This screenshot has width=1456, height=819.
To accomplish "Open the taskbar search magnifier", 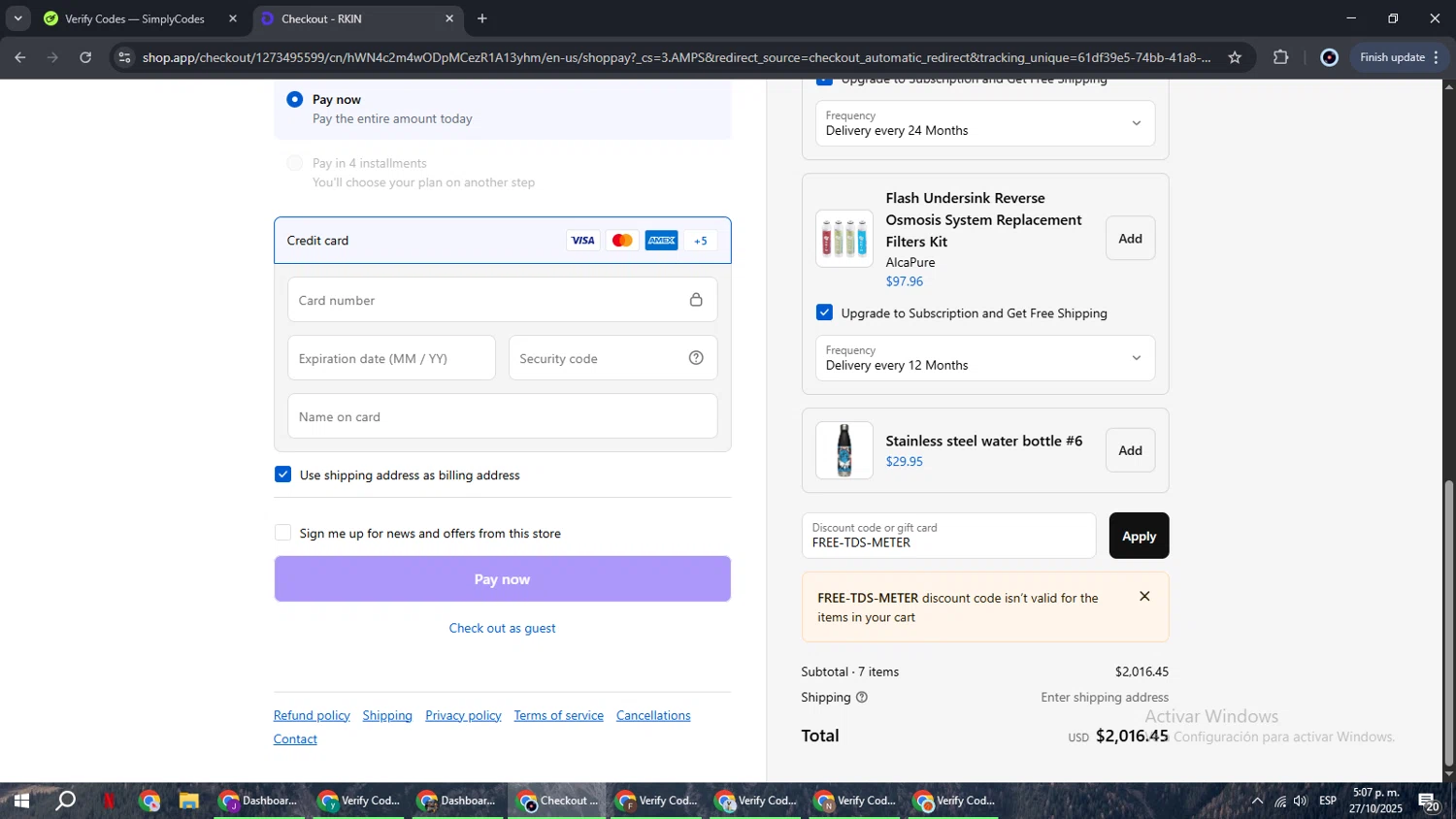I will pyautogui.click(x=65, y=801).
